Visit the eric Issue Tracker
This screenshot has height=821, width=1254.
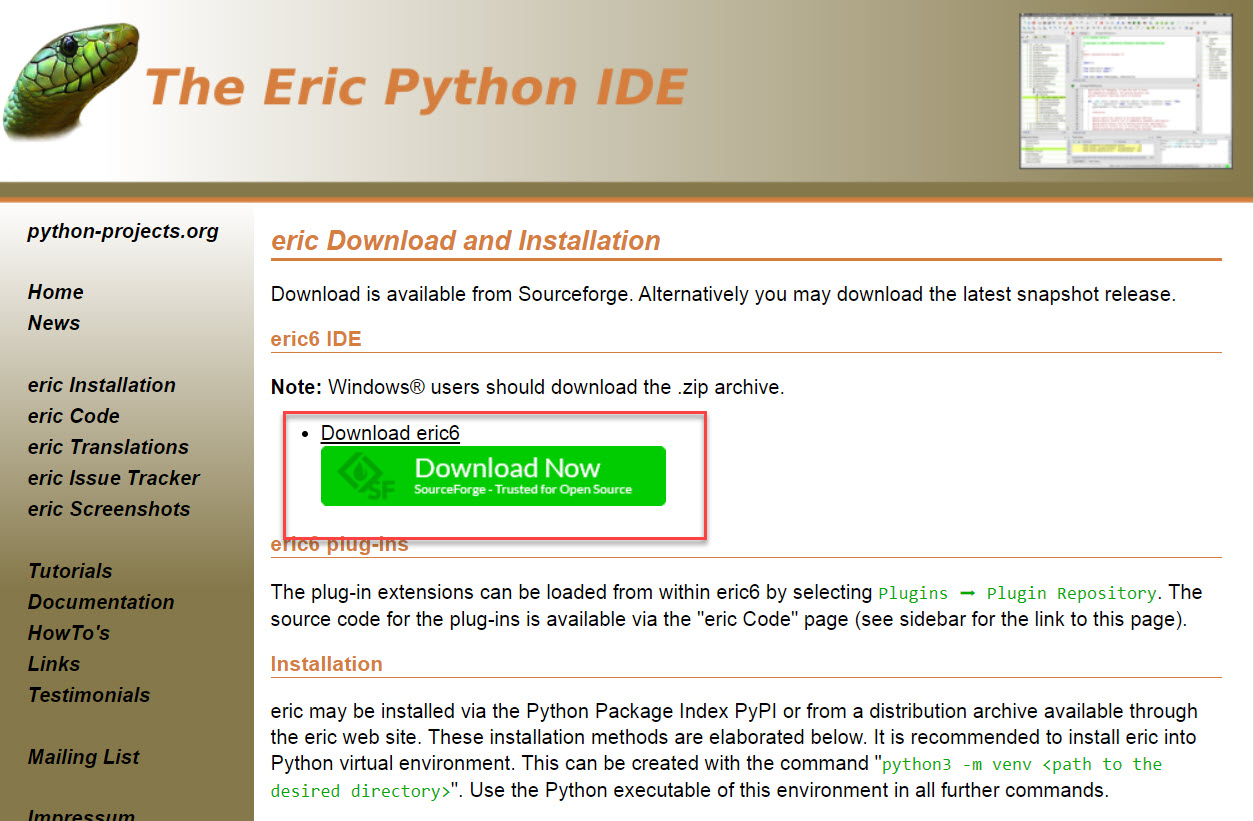coord(114,478)
